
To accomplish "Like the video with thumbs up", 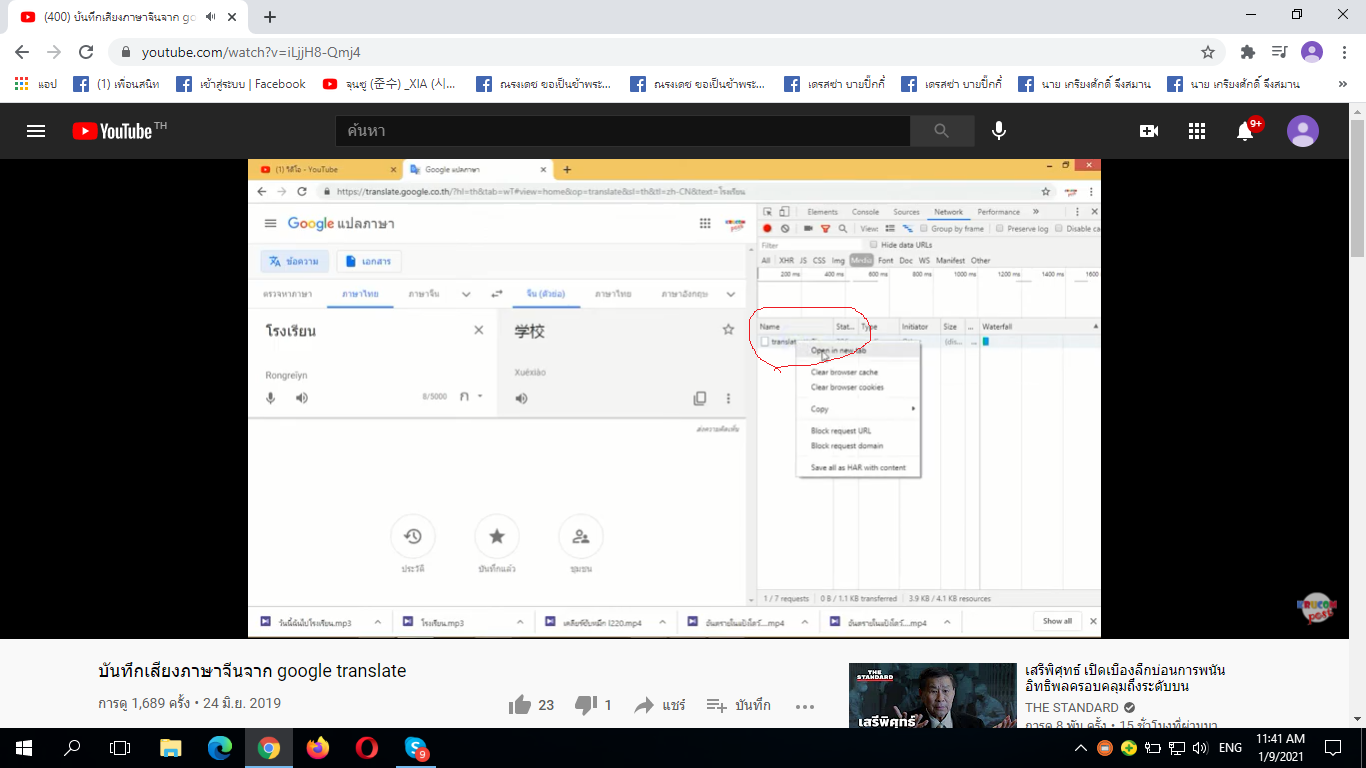I will point(520,705).
